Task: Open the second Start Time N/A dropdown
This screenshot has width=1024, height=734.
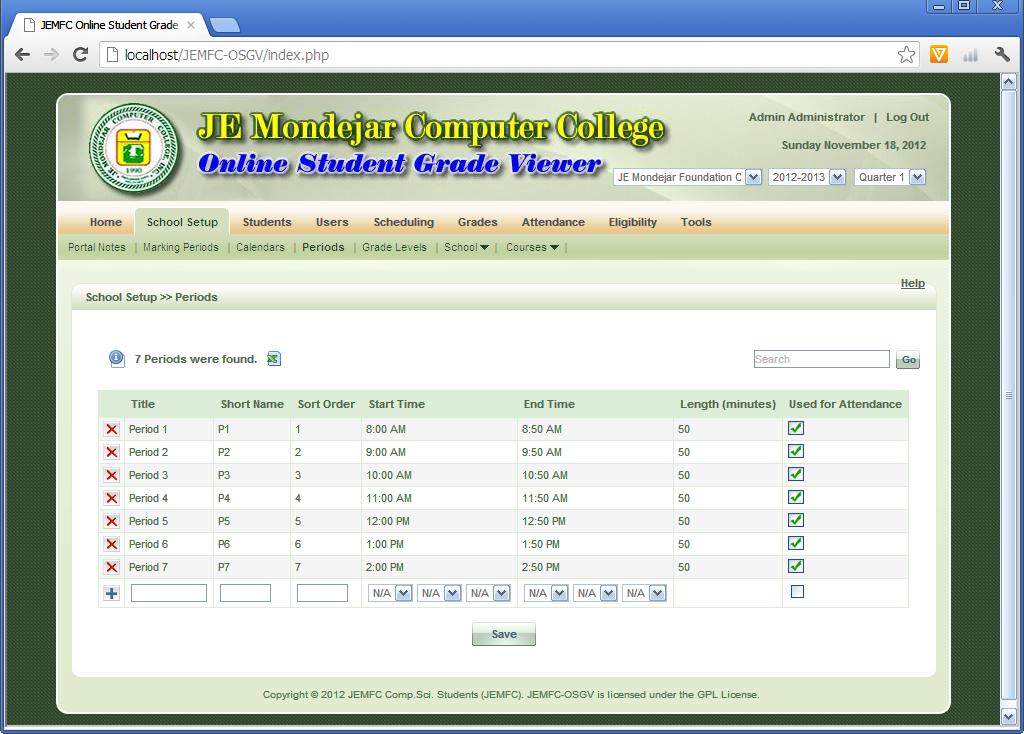Action: click(x=439, y=593)
